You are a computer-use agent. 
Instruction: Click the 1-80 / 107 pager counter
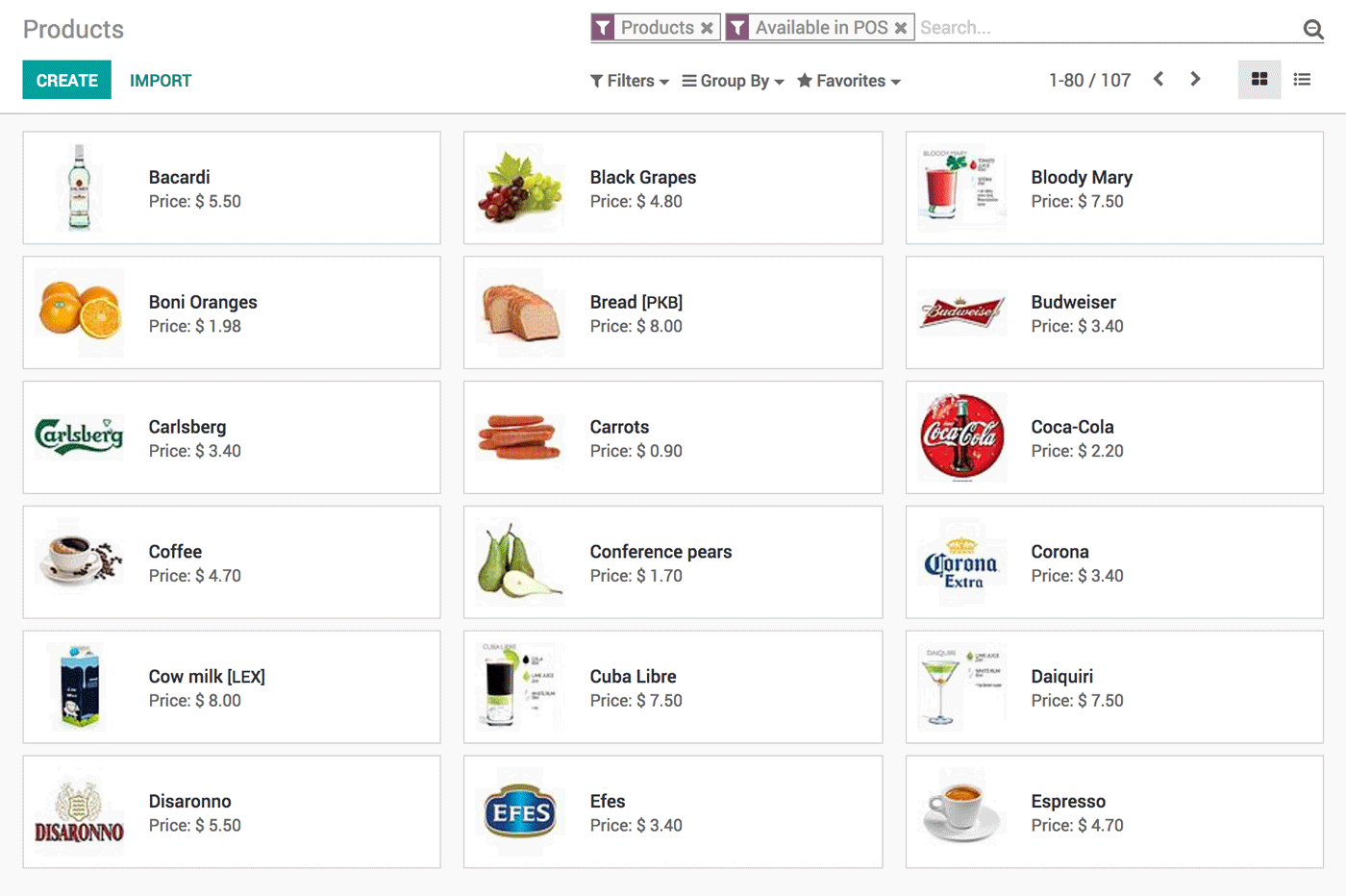pos(1089,81)
